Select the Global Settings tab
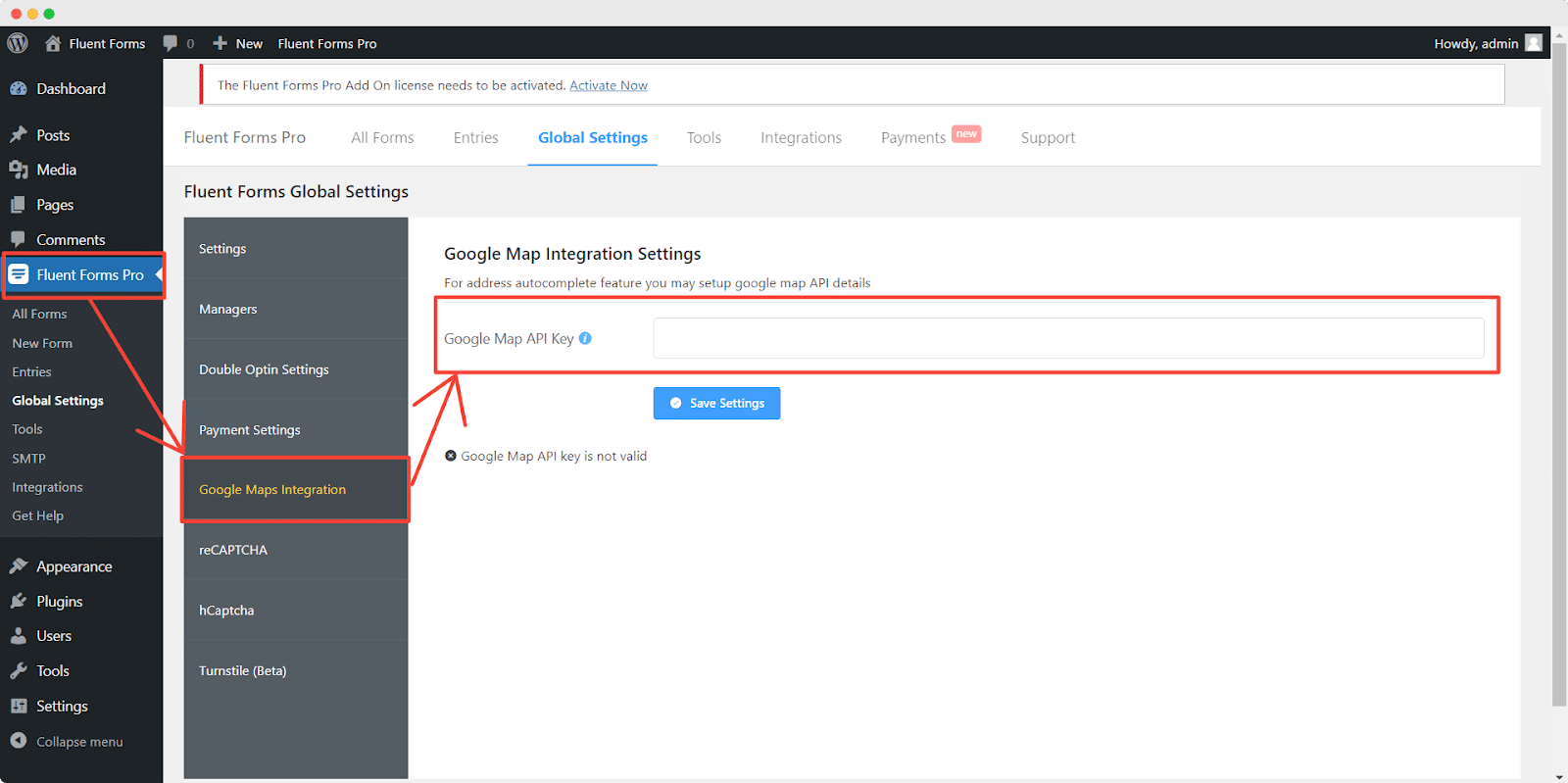Image resolution: width=1568 pixels, height=783 pixels. click(x=593, y=137)
